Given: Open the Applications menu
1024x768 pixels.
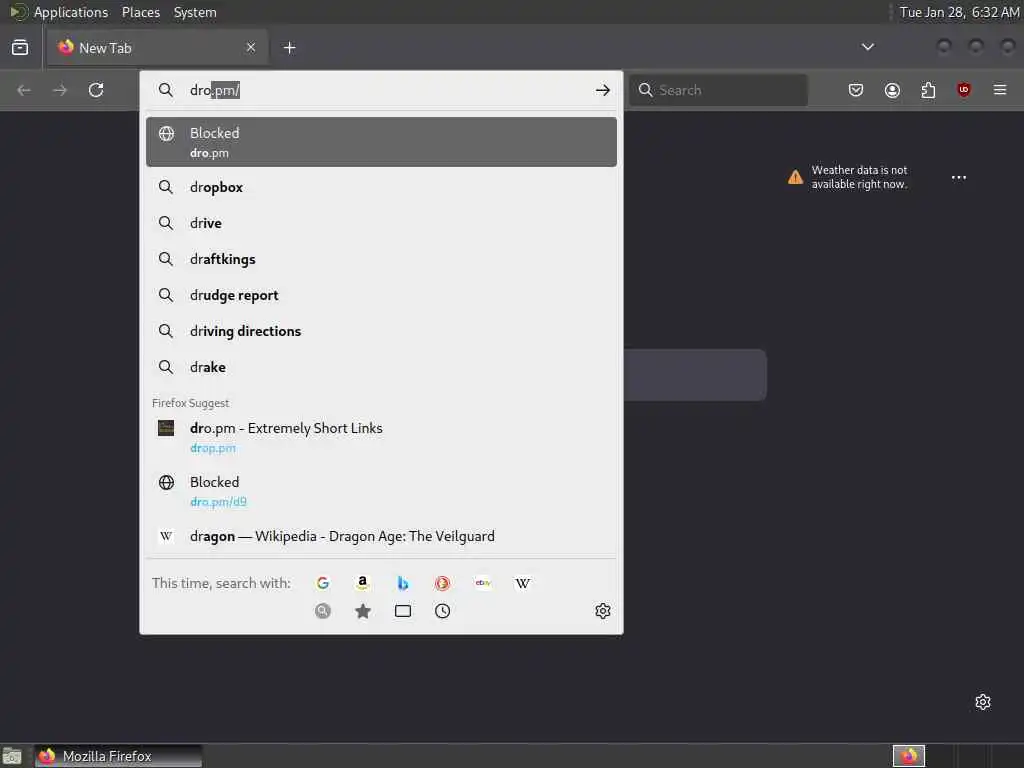Looking at the screenshot, I should tap(71, 12).
